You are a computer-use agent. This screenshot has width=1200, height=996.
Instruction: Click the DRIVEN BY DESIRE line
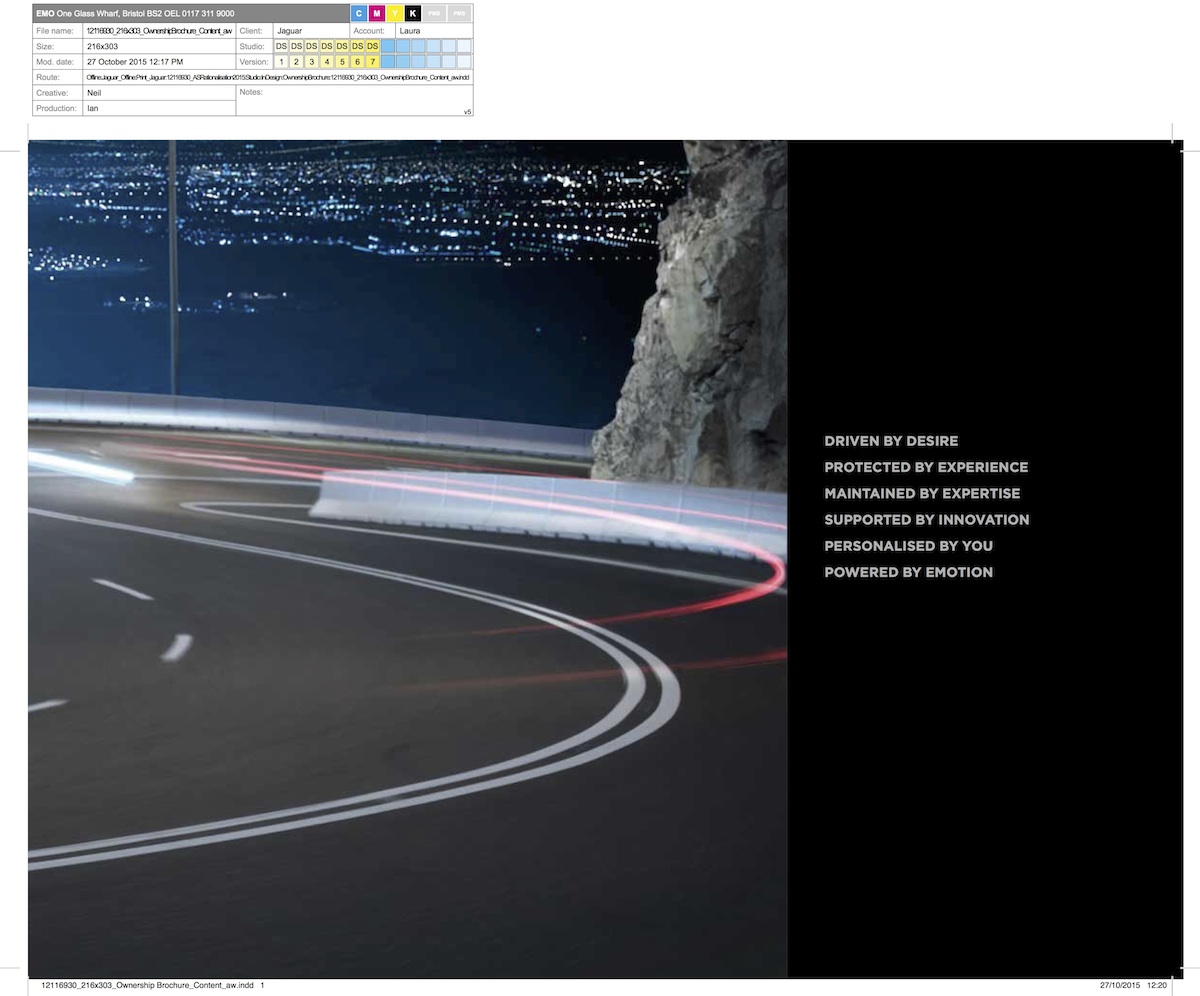890,441
